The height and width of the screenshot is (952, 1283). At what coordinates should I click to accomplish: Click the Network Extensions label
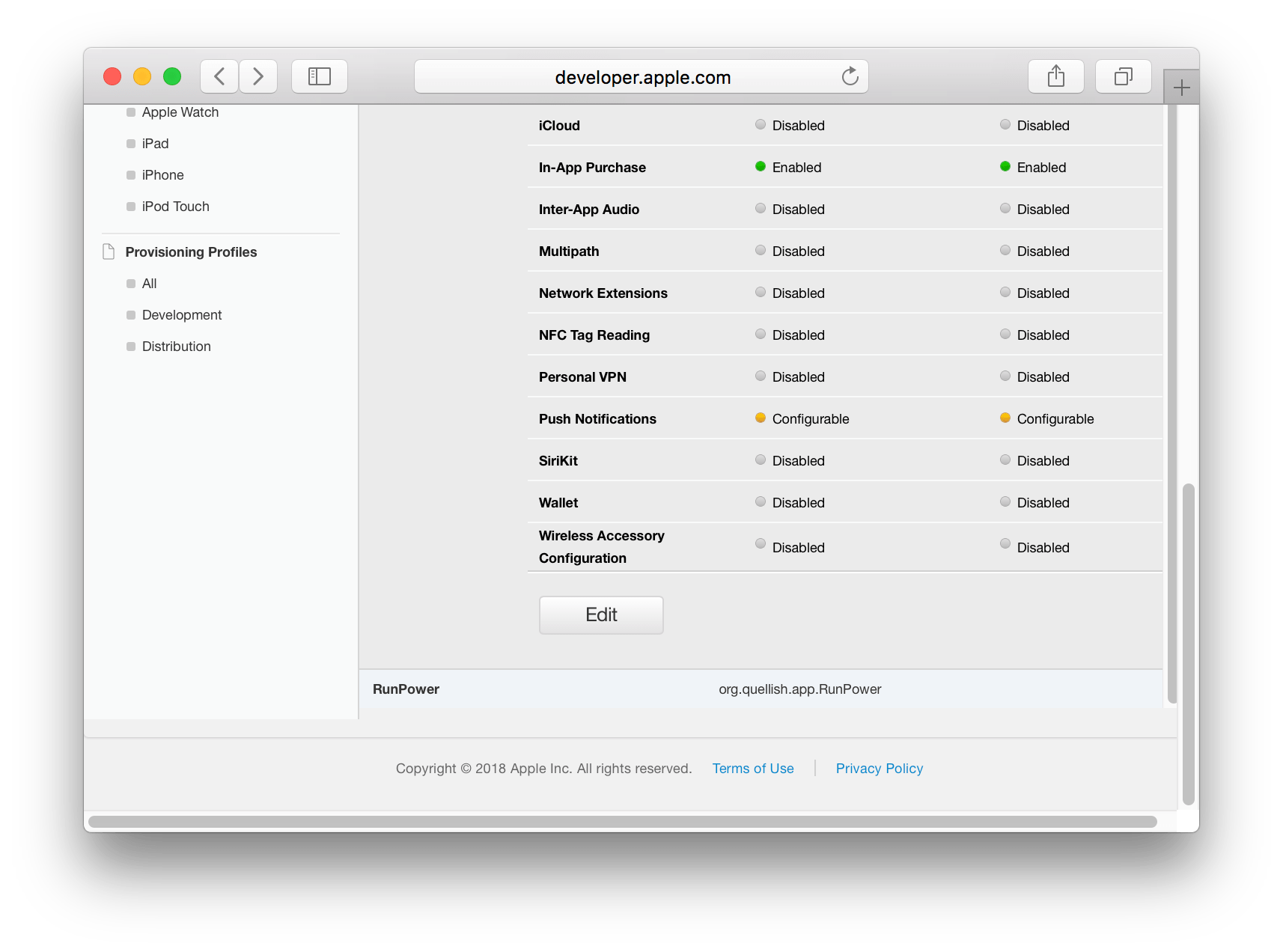click(603, 293)
